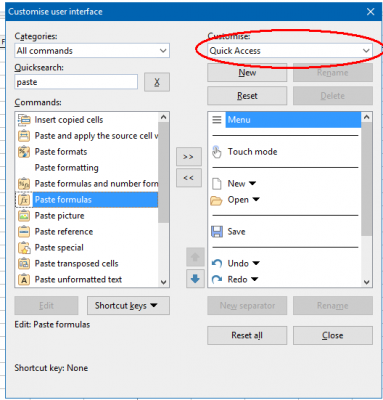
Task: Clear quicksearch with the X button
Action: tap(157, 82)
